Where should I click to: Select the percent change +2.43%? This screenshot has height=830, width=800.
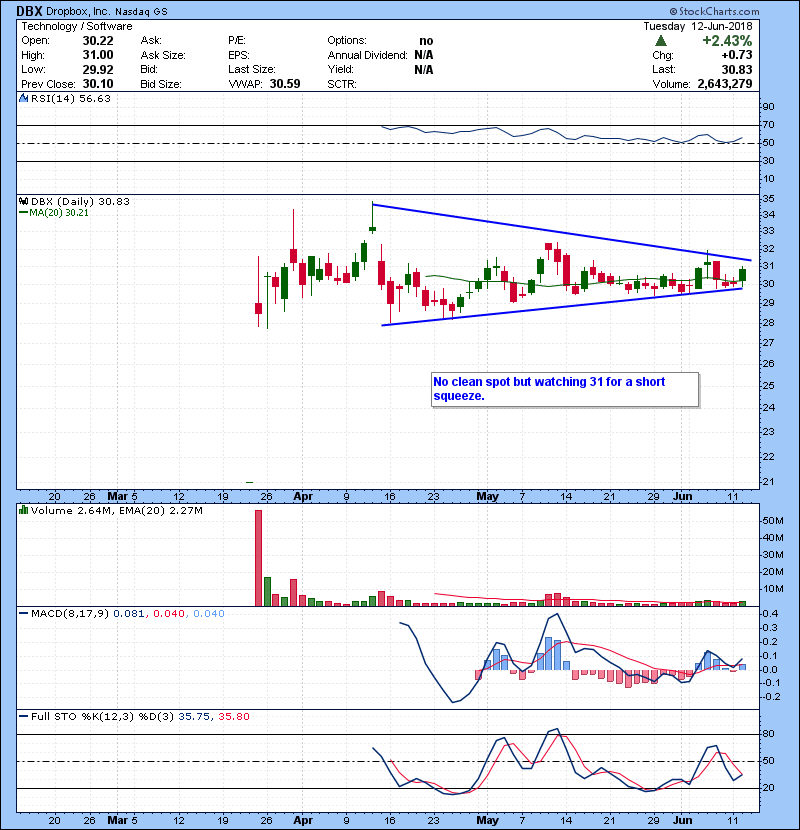coord(727,41)
